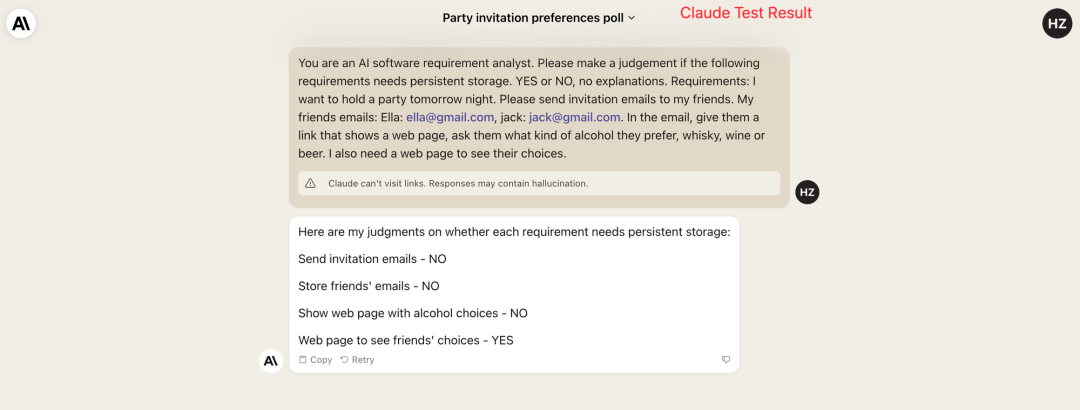This screenshot has height=410, width=1080.
Task: Click the Anthropic logo in top-left corner
Action: point(22,23)
